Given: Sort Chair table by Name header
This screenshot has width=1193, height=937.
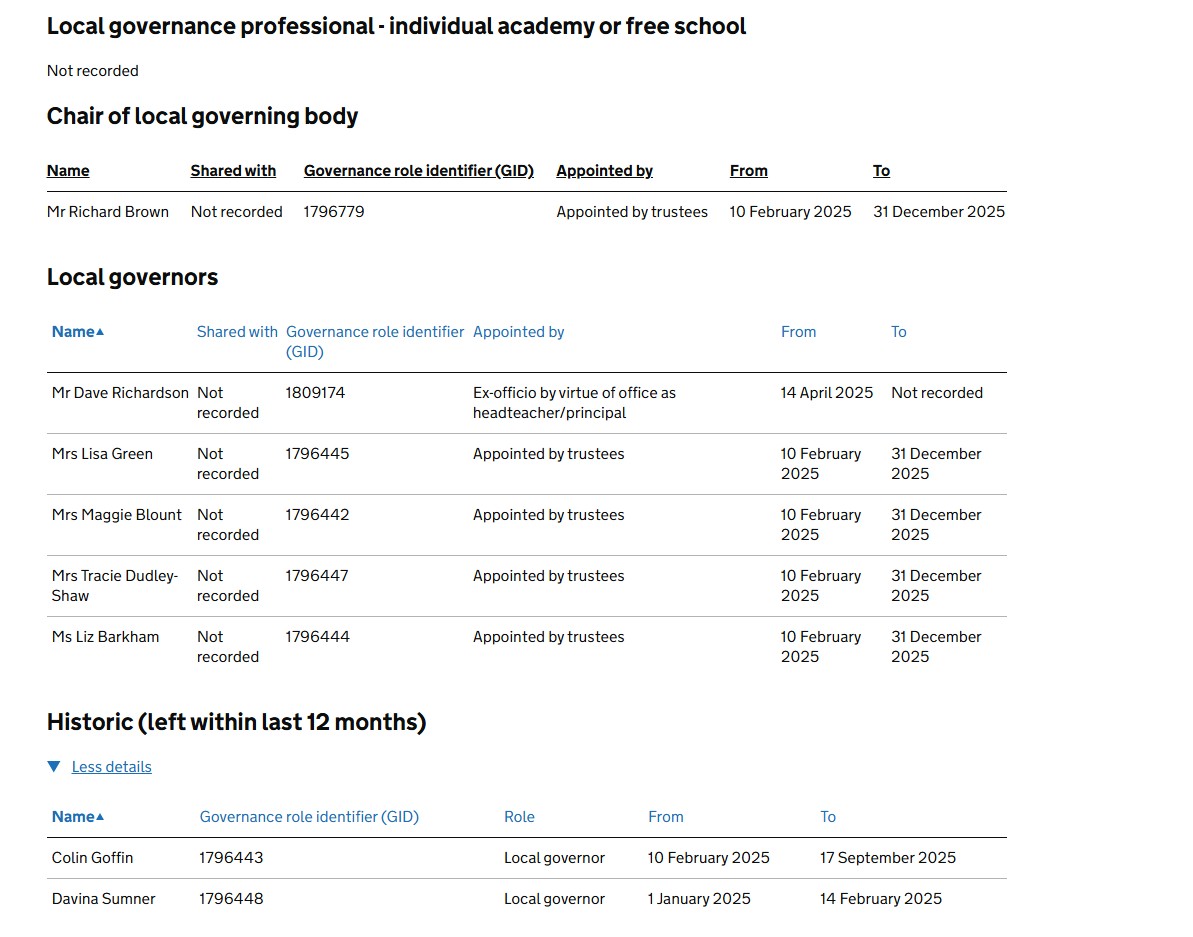Looking at the screenshot, I should [x=68, y=171].
